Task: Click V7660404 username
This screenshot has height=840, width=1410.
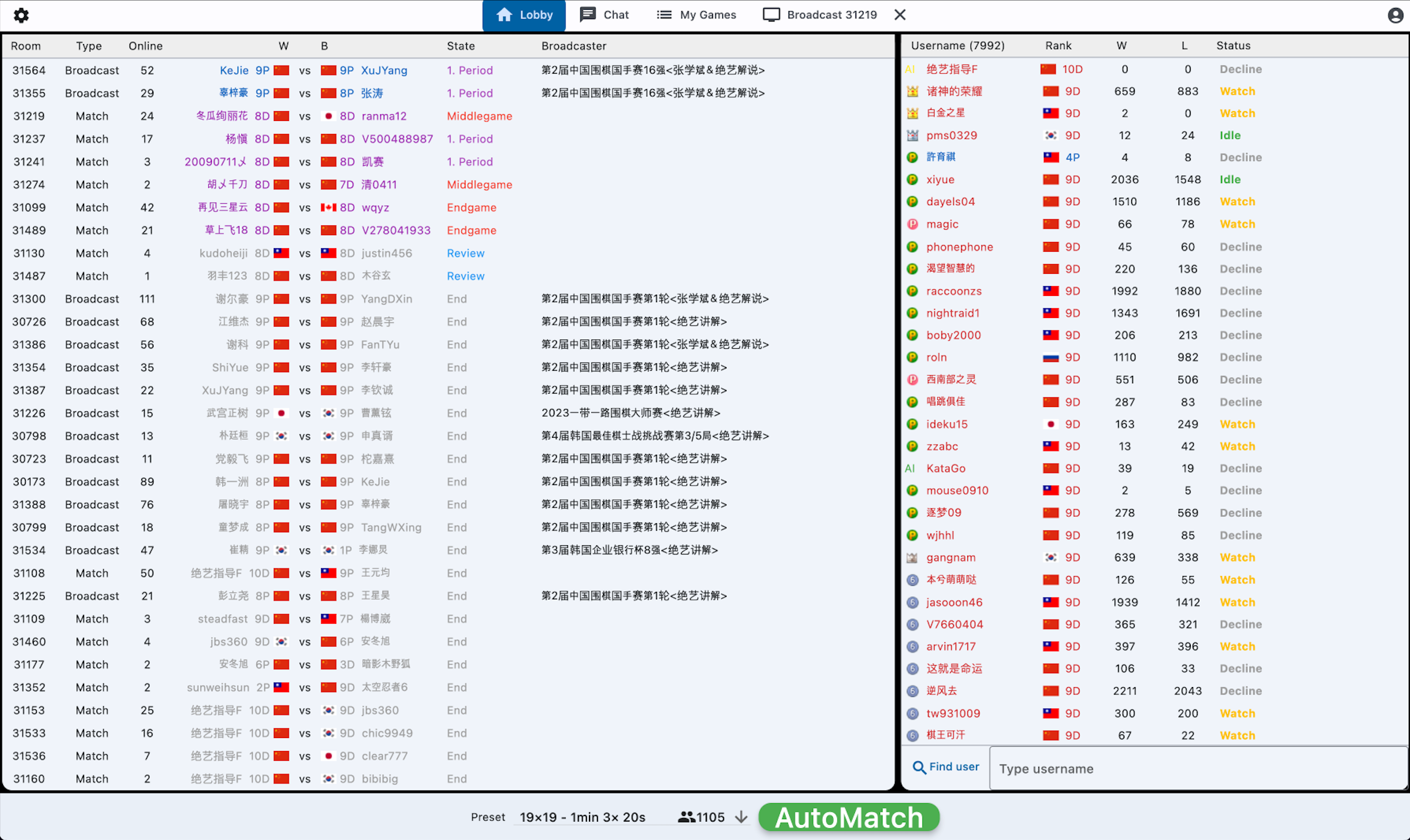Action: (954, 624)
